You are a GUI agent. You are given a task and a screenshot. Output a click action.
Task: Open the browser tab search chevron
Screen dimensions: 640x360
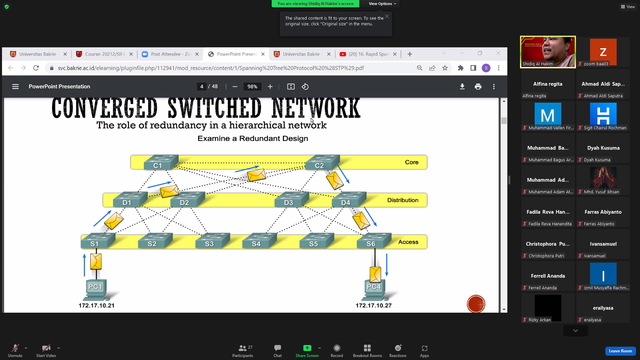pos(444,53)
